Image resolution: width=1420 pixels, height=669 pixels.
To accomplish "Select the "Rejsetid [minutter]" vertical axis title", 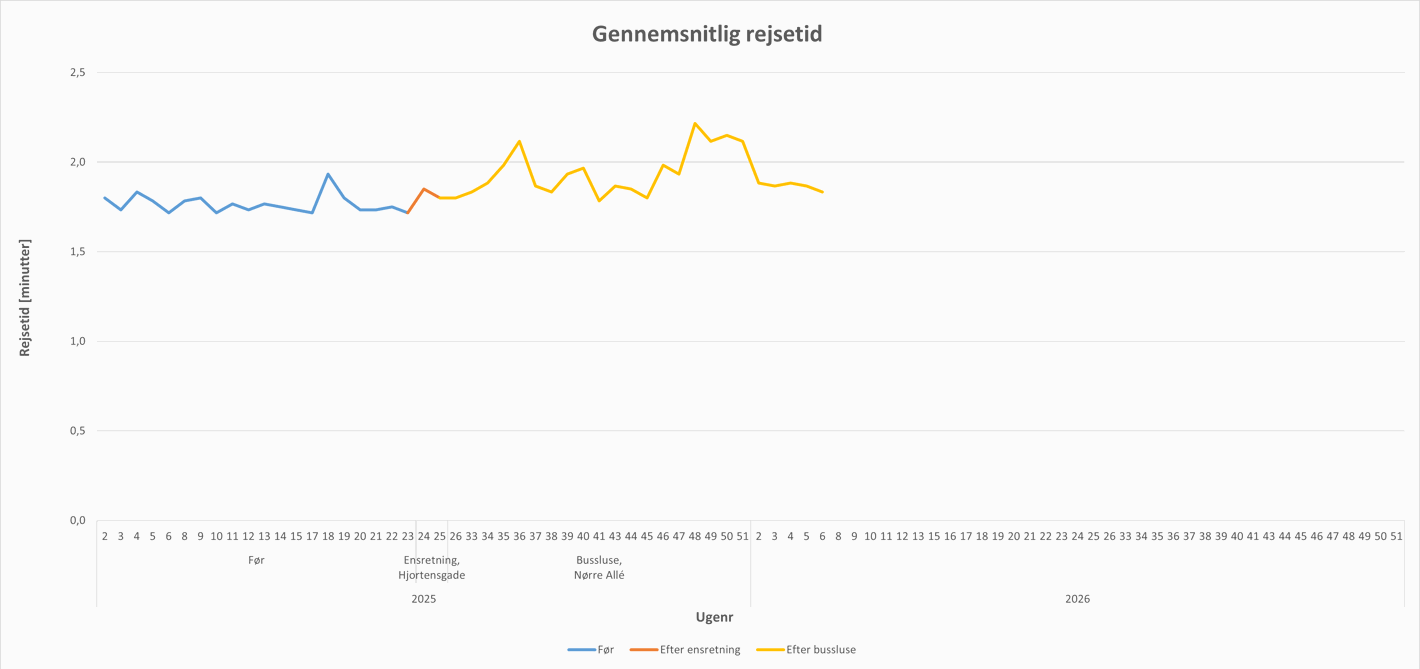I will (26, 297).
